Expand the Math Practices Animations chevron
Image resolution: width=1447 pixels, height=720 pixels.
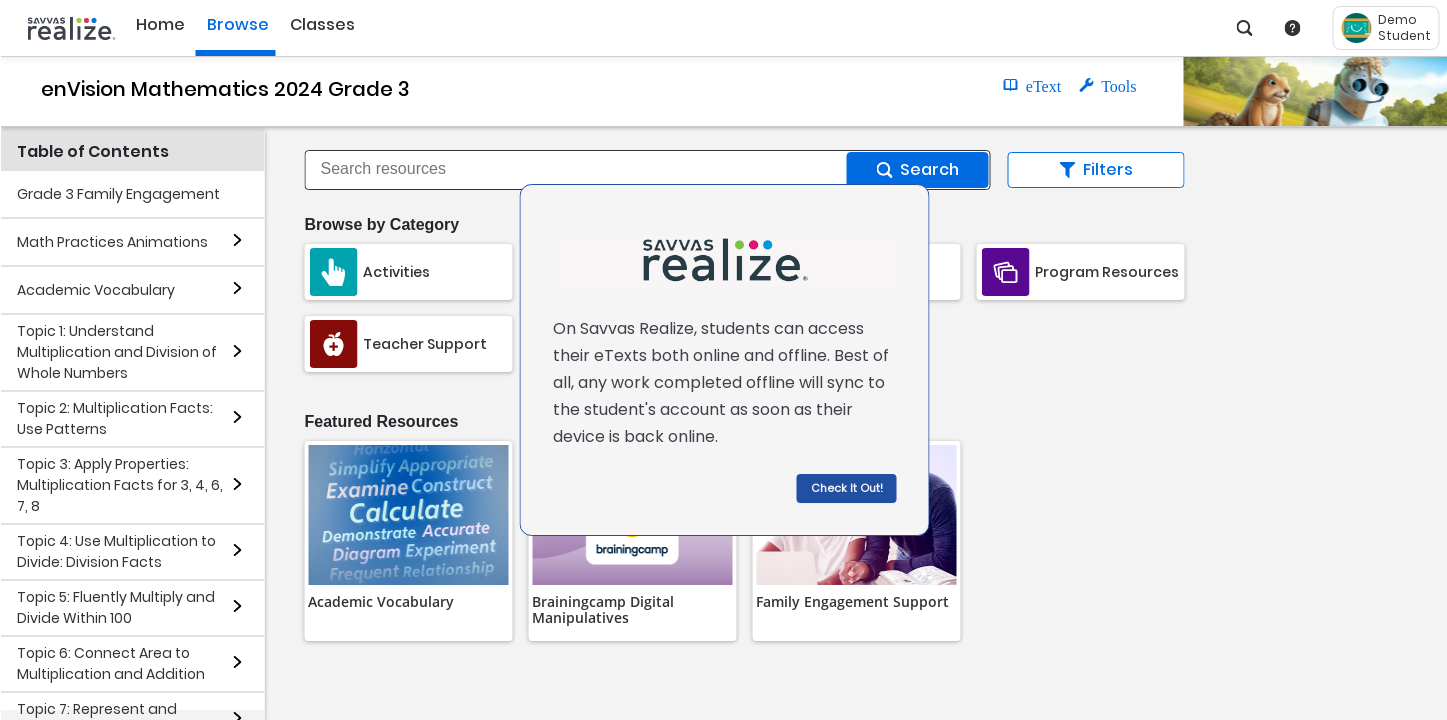click(x=237, y=241)
